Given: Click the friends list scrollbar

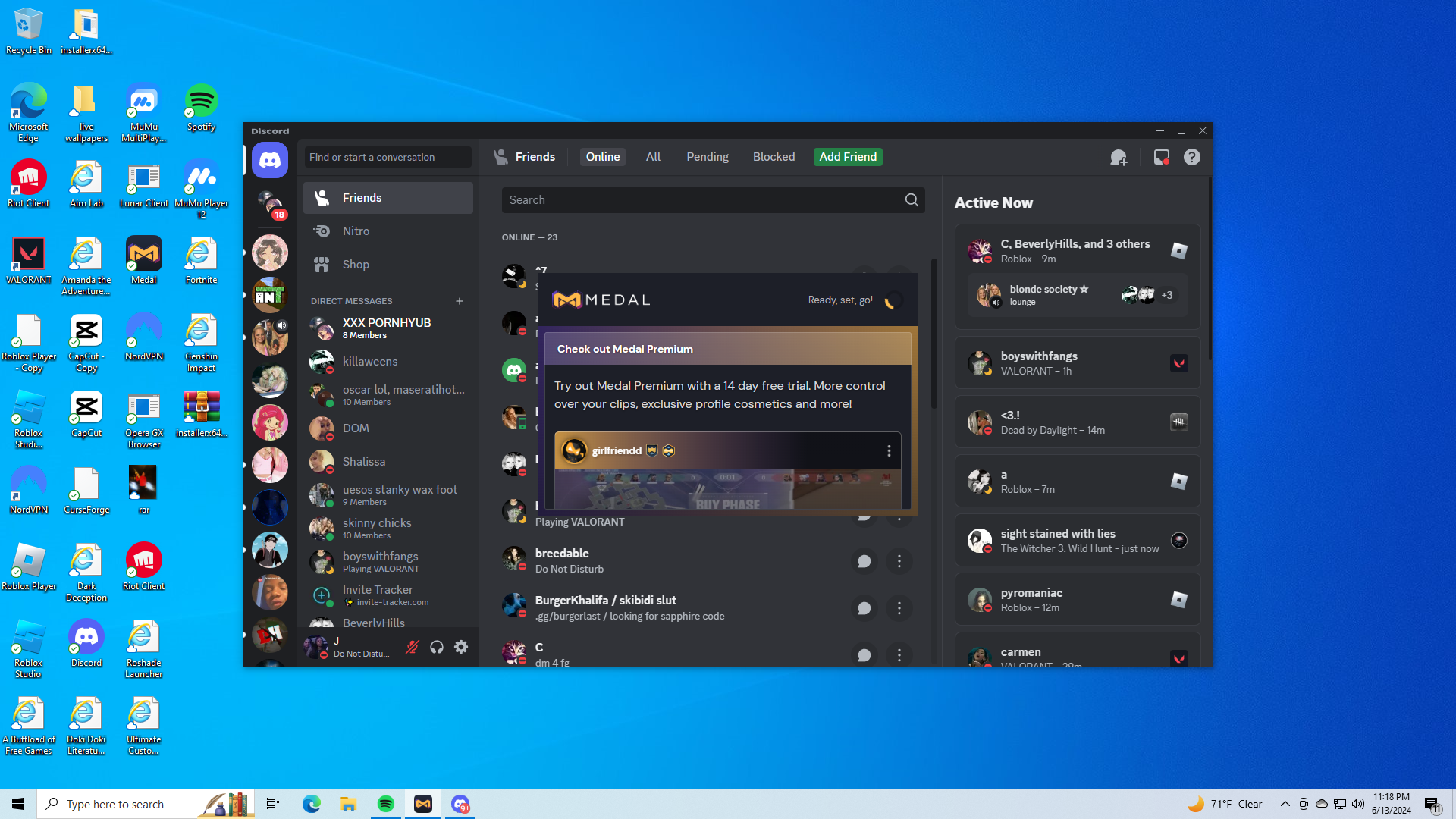Looking at the screenshot, I should click(934, 334).
